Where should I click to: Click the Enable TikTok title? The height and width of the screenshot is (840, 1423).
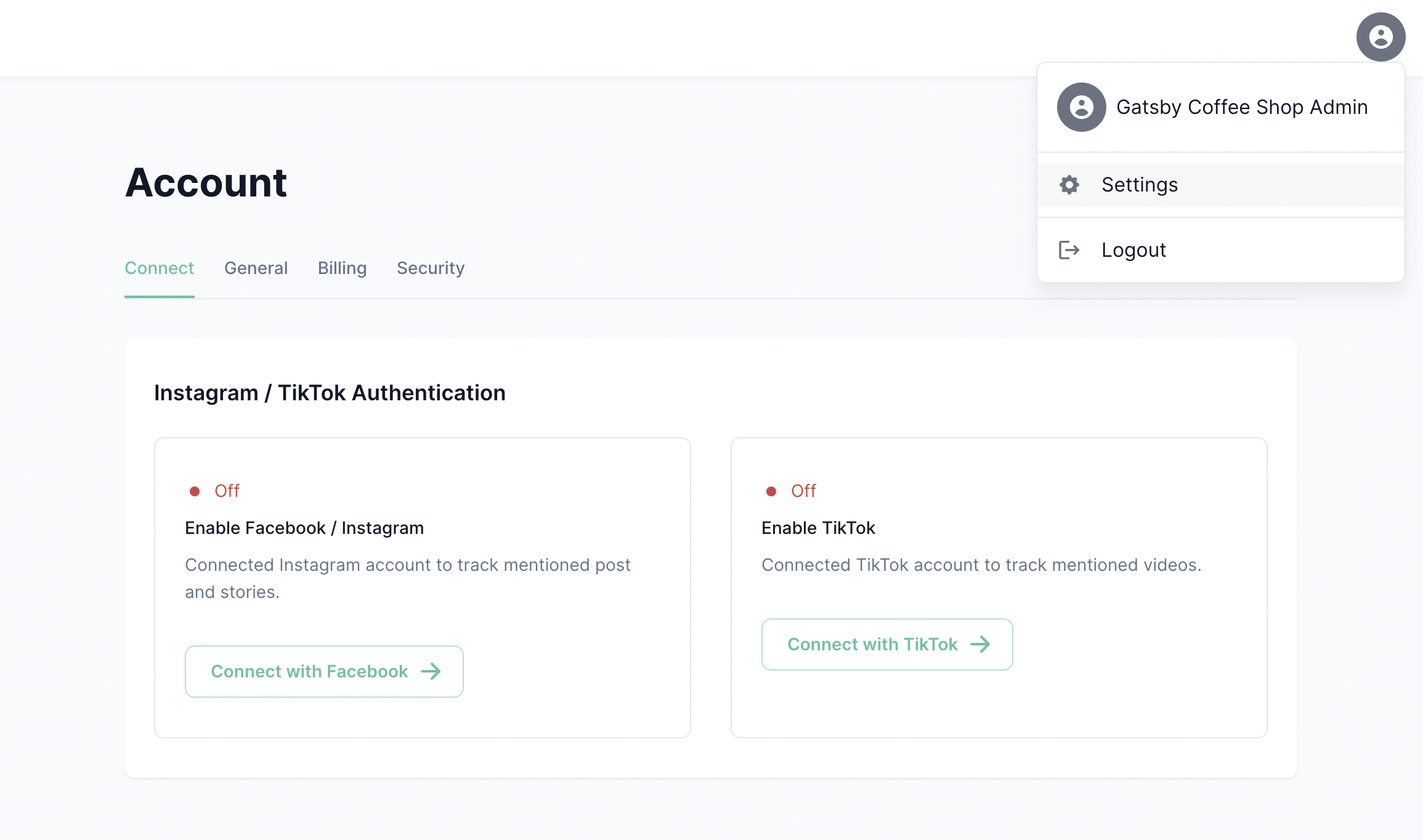coord(818,528)
